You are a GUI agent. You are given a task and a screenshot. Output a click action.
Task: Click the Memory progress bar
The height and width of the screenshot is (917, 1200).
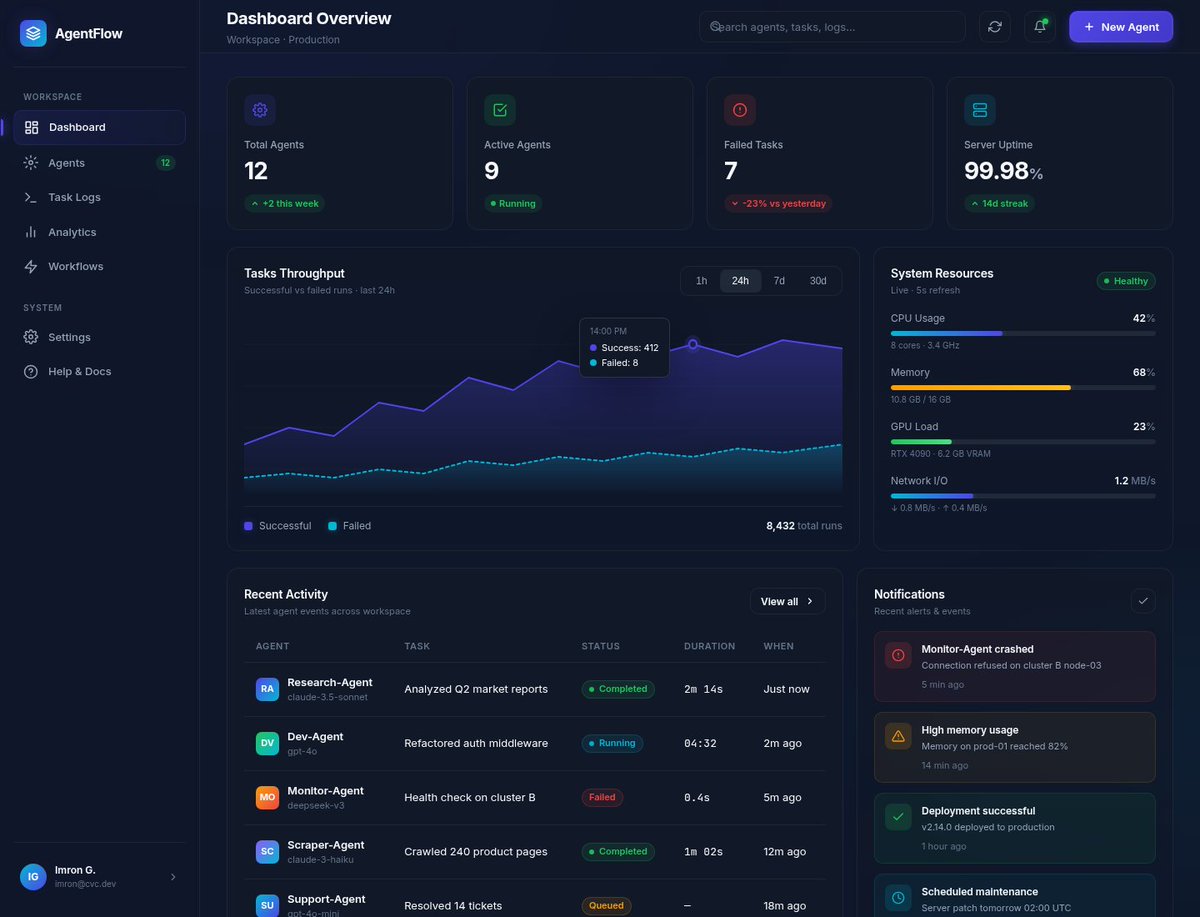[1023, 387]
